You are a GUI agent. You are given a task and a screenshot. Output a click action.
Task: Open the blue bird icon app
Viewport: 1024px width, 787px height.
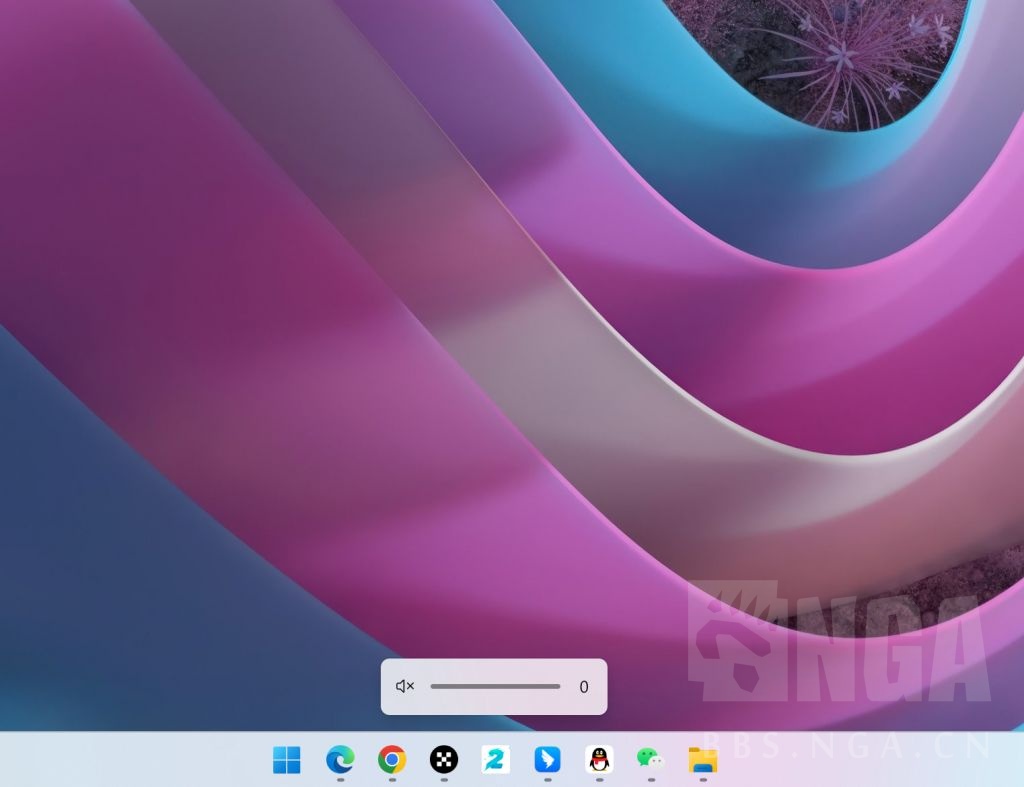click(547, 760)
